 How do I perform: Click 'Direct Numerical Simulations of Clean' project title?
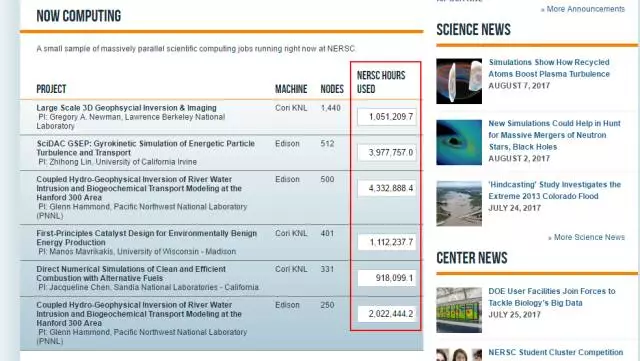(x=131, y=274)
